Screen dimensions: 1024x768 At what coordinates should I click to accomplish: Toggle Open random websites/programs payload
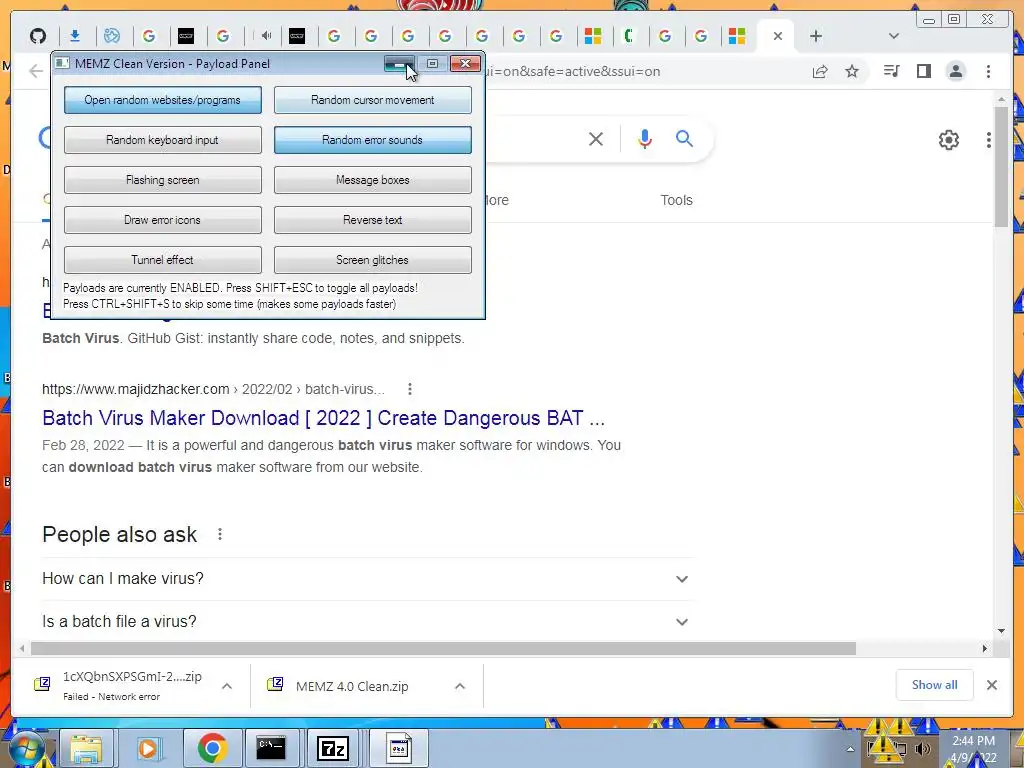click(163, 100)
